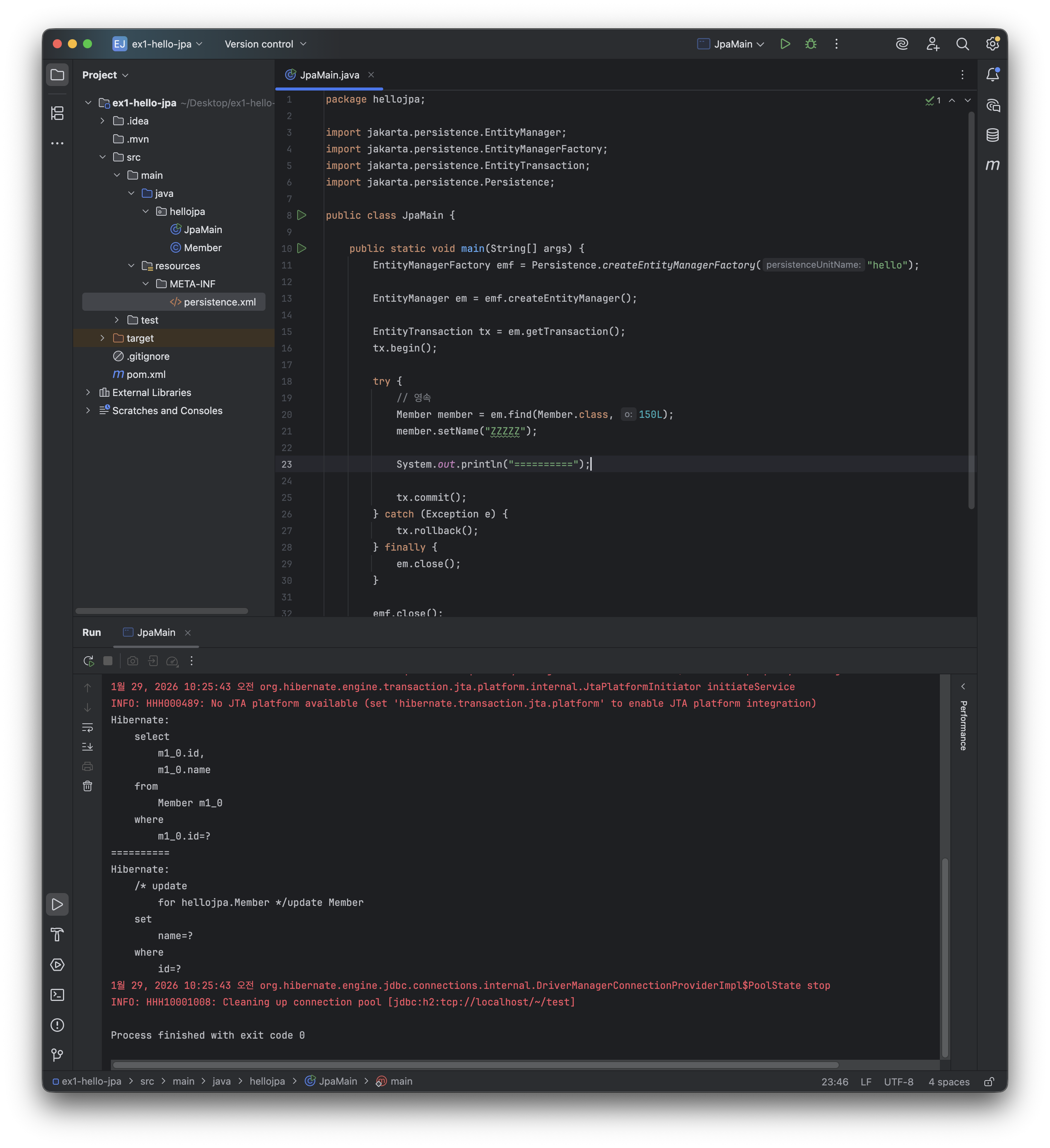Toggle scroll to end in console
The width and height of the screenshot is (1050, 1148).
pyautogui.click(x=87, y=747)
